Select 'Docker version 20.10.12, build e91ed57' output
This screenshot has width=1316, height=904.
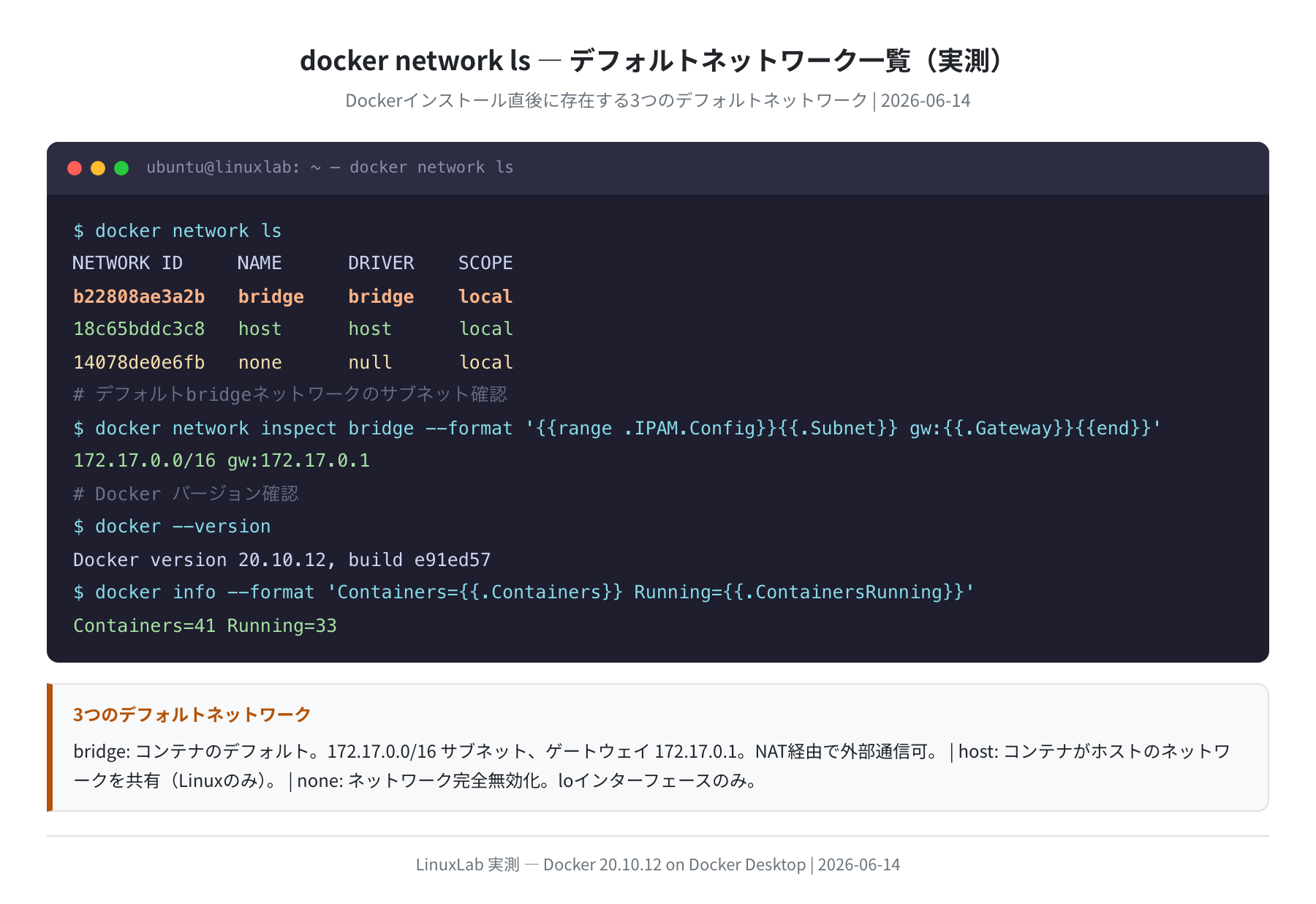click(282, 560)
